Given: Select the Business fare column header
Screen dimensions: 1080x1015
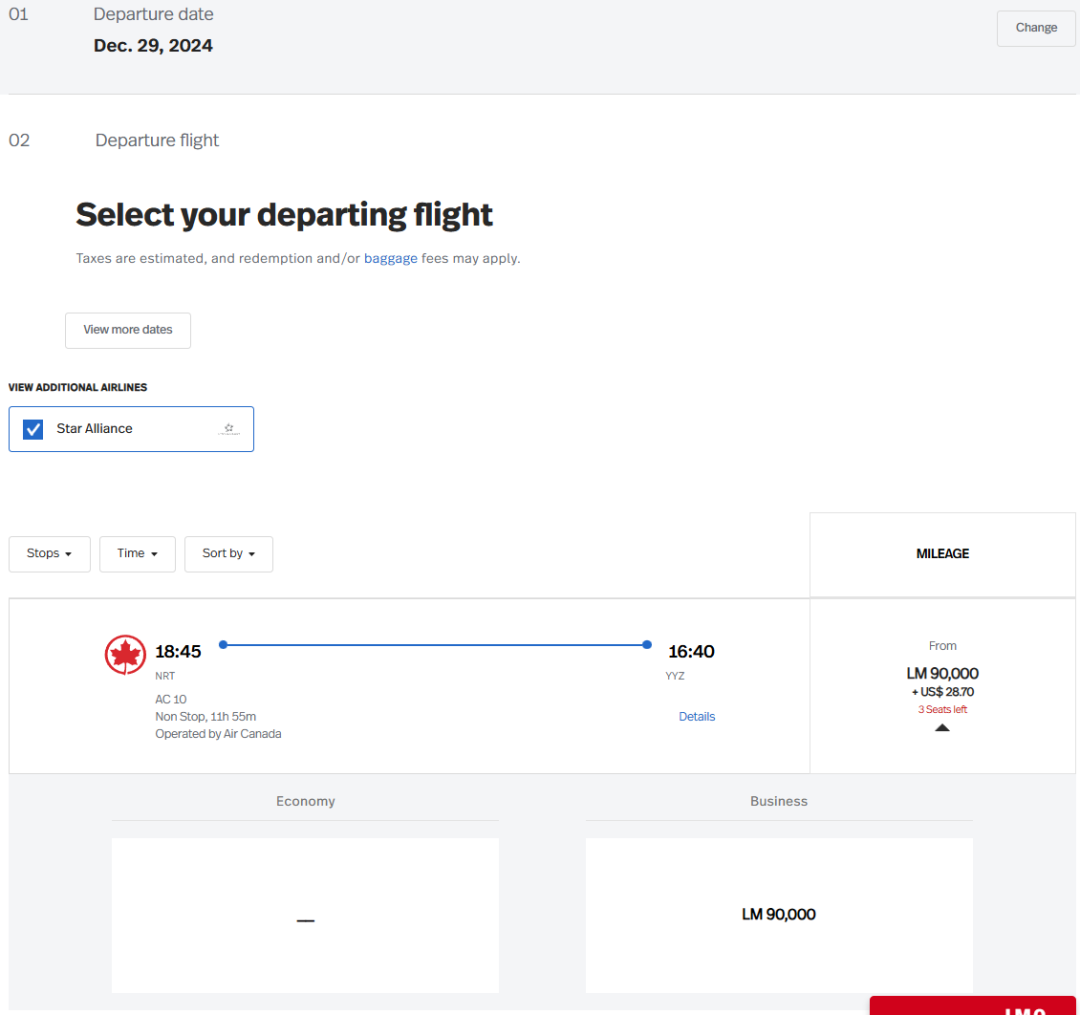Looking at the screenshot, I should [x=779, y=801].
